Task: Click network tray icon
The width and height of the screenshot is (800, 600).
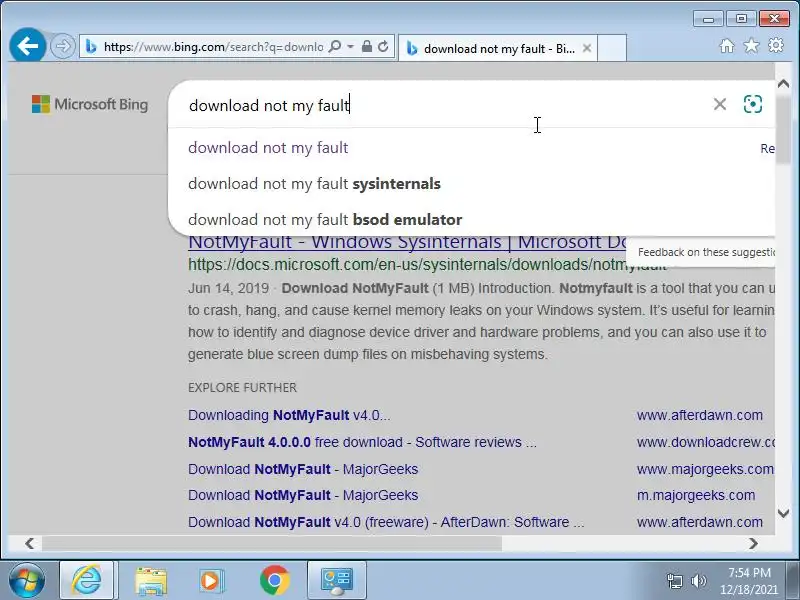Action: (674, 581)
